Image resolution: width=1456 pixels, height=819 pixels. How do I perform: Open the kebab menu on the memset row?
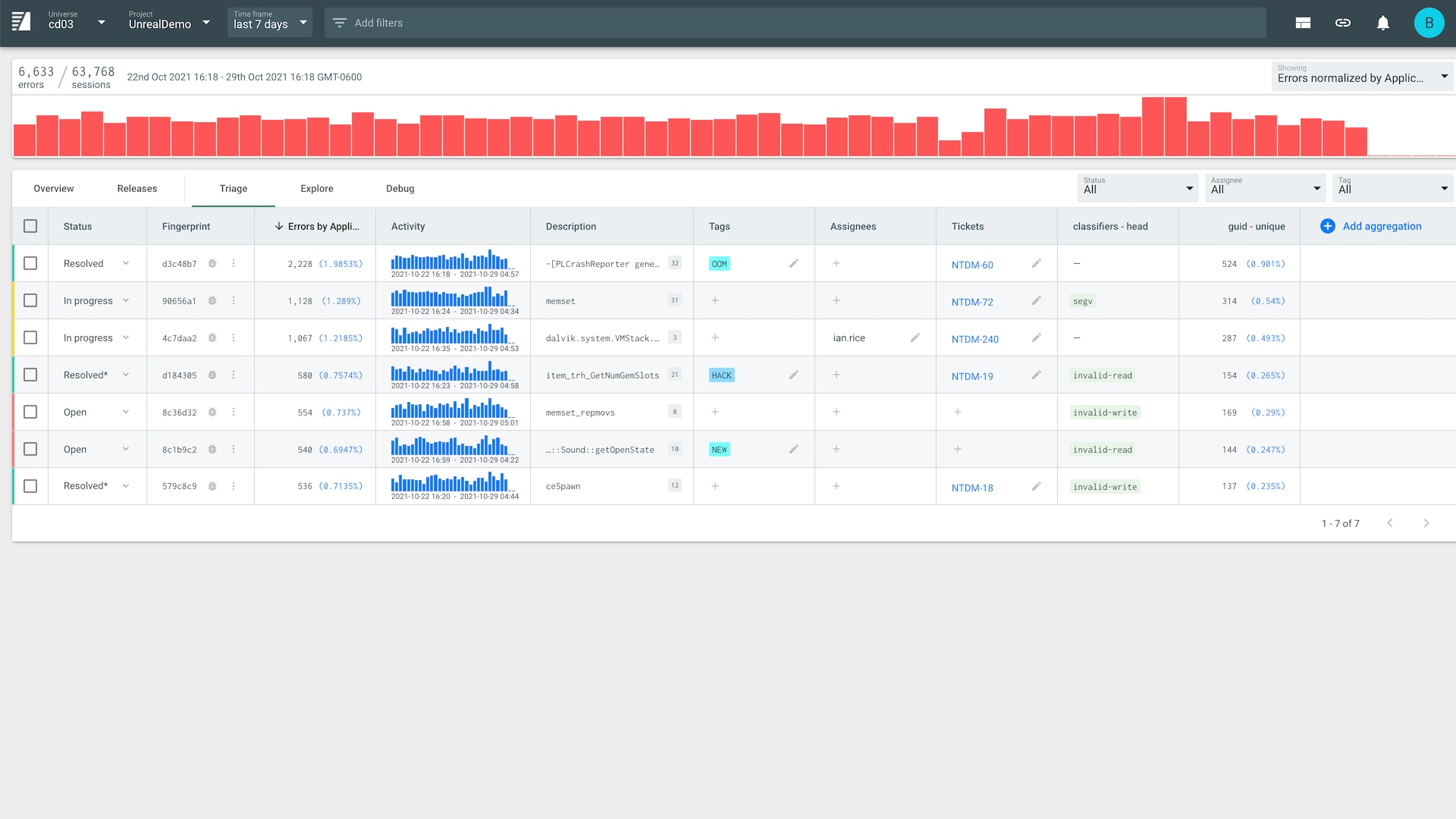pyautogui.click(x=234, y=300)
